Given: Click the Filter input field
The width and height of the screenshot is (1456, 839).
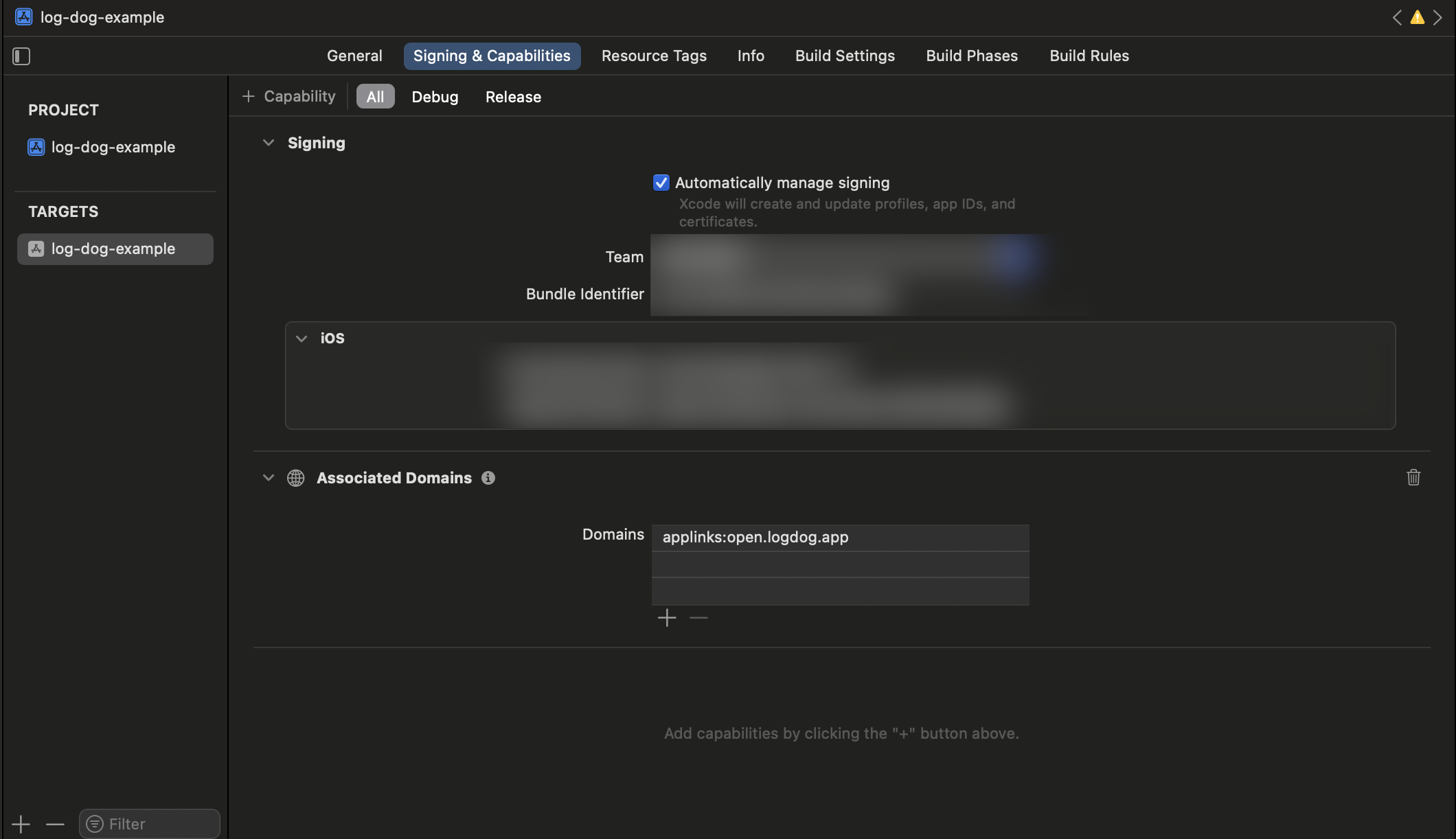Looking at the screenshot, I should [x=150, y=824].
